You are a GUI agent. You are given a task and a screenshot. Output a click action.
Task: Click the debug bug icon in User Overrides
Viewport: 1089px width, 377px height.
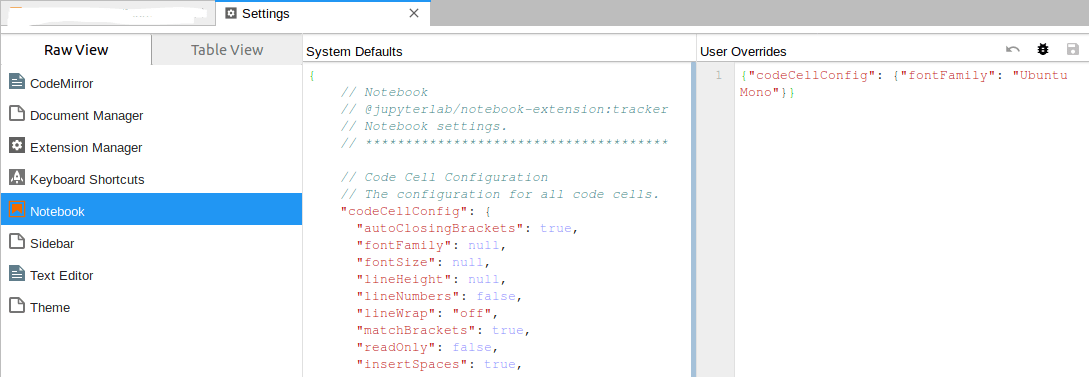pyautogui.click(x=1042, y=49)
